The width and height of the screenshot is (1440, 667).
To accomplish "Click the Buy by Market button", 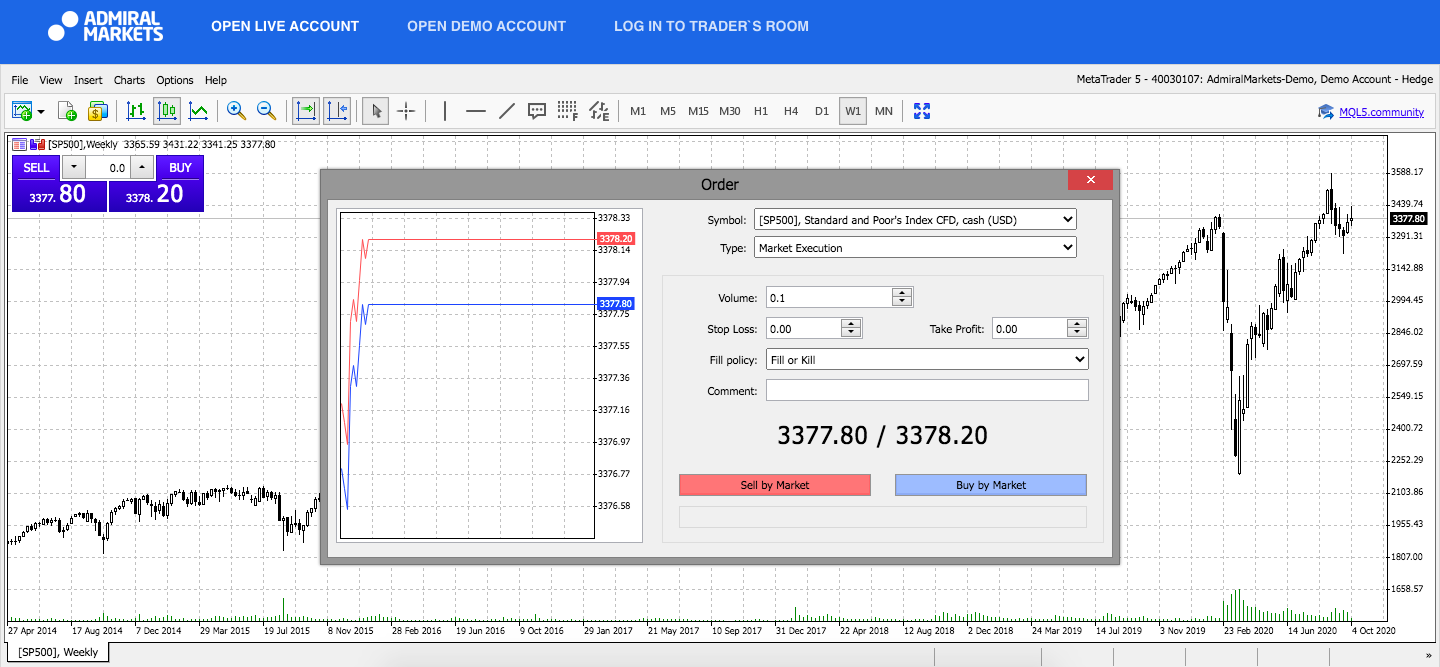I will (991, 485).
